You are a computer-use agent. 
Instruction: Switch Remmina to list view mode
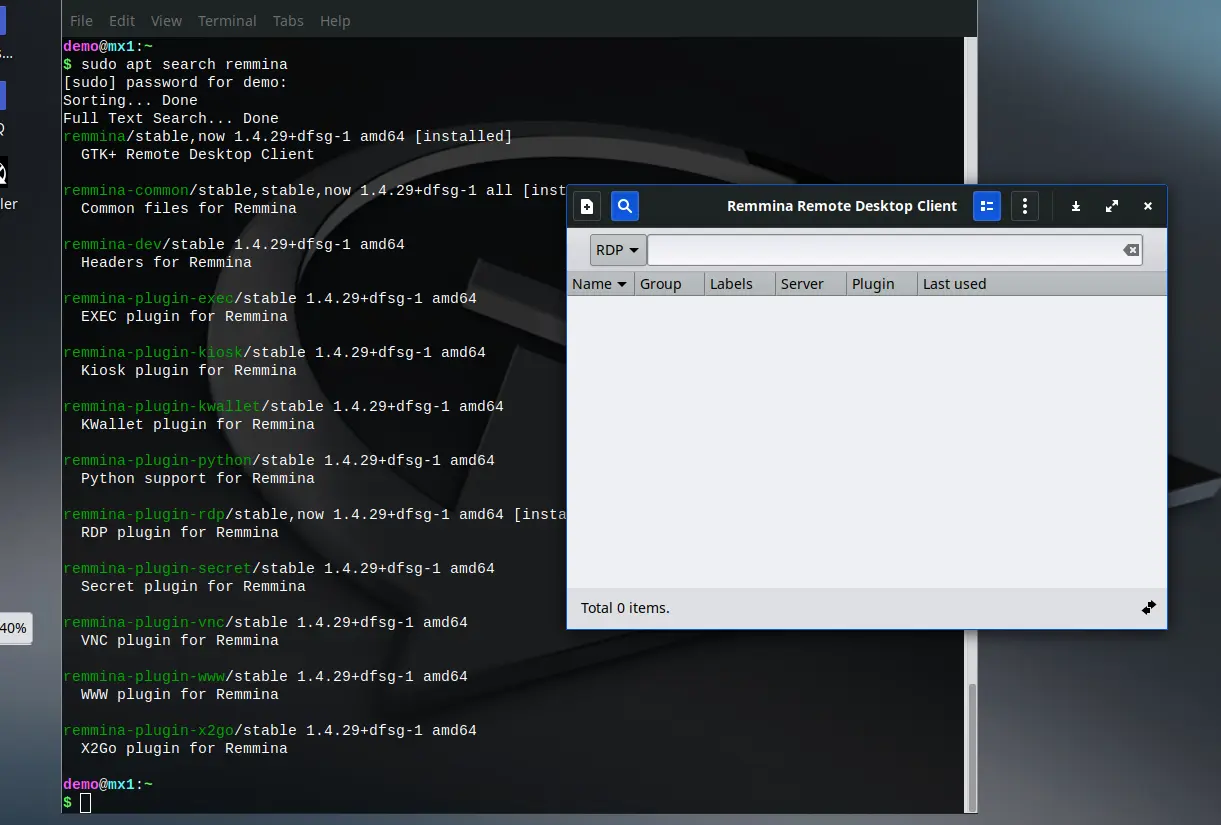point(987,206)
